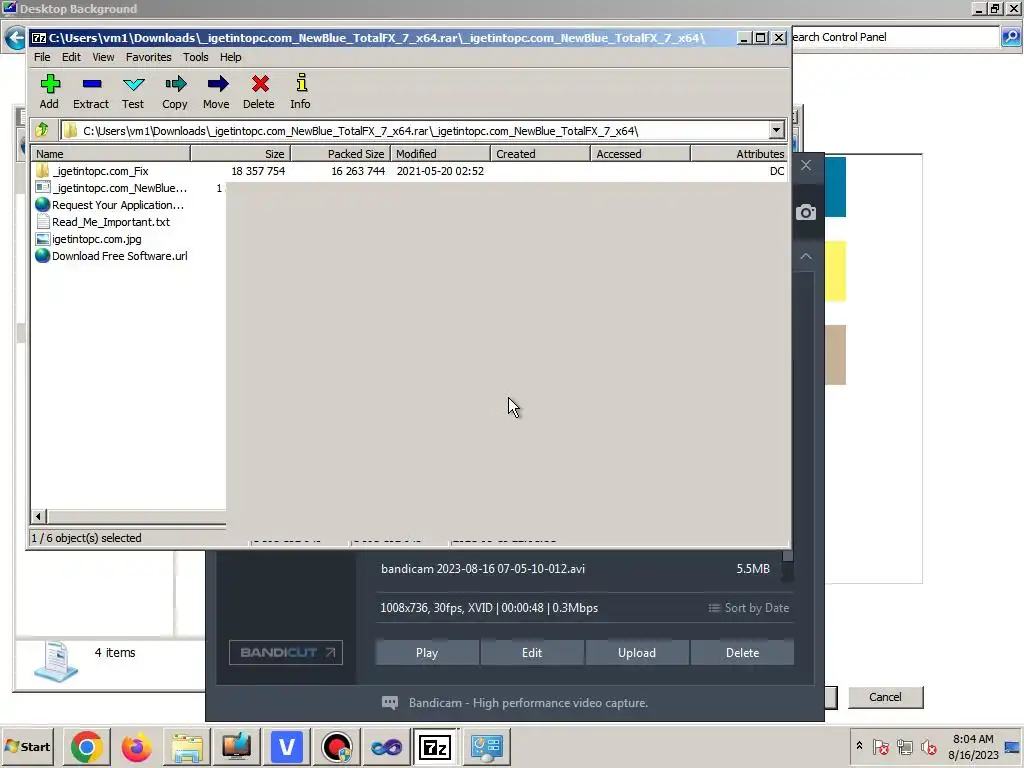1024x768 pixels.
Task: Click Cancel in Desktop Background window
Action: 886,697
